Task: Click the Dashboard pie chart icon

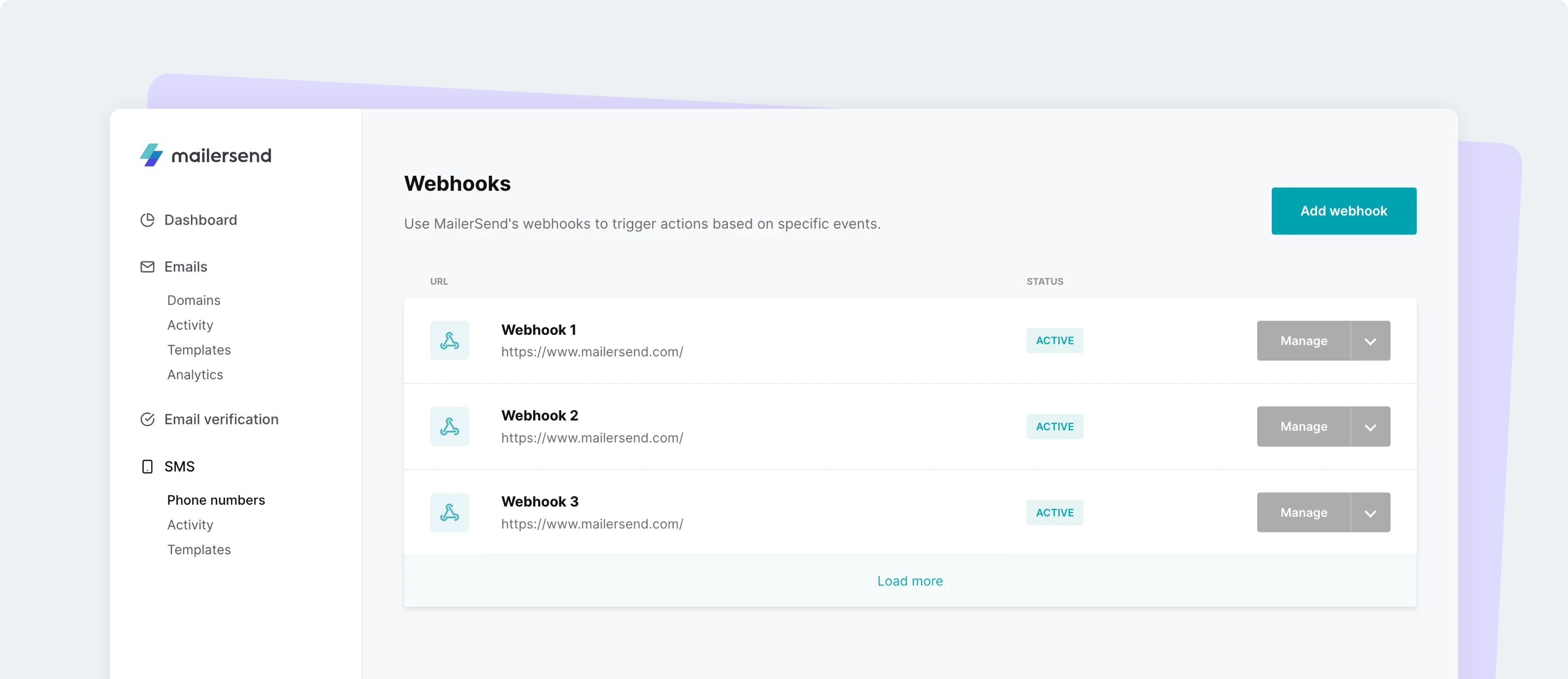Action: pyautogui.click(x=148, y=220)
